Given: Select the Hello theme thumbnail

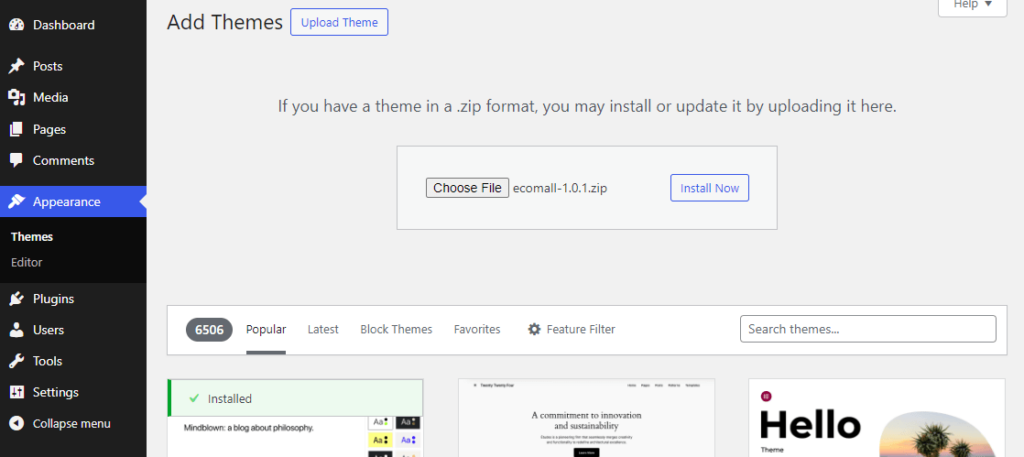Looking at the screenshot, I should (877, 418).
